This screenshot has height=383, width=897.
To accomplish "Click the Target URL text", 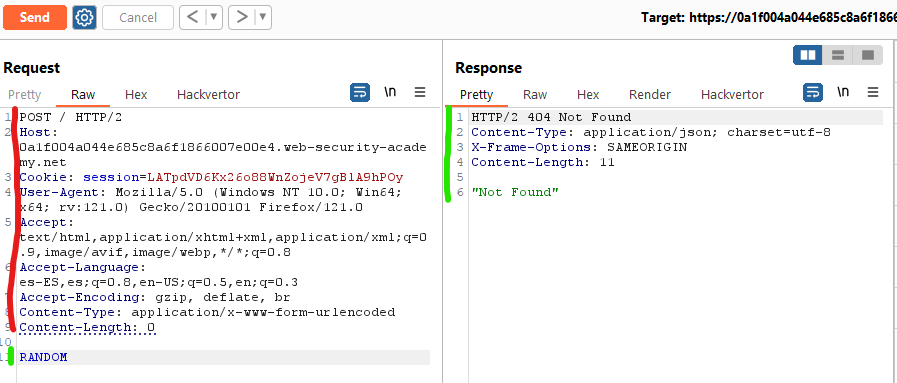I will click(768, 18).
